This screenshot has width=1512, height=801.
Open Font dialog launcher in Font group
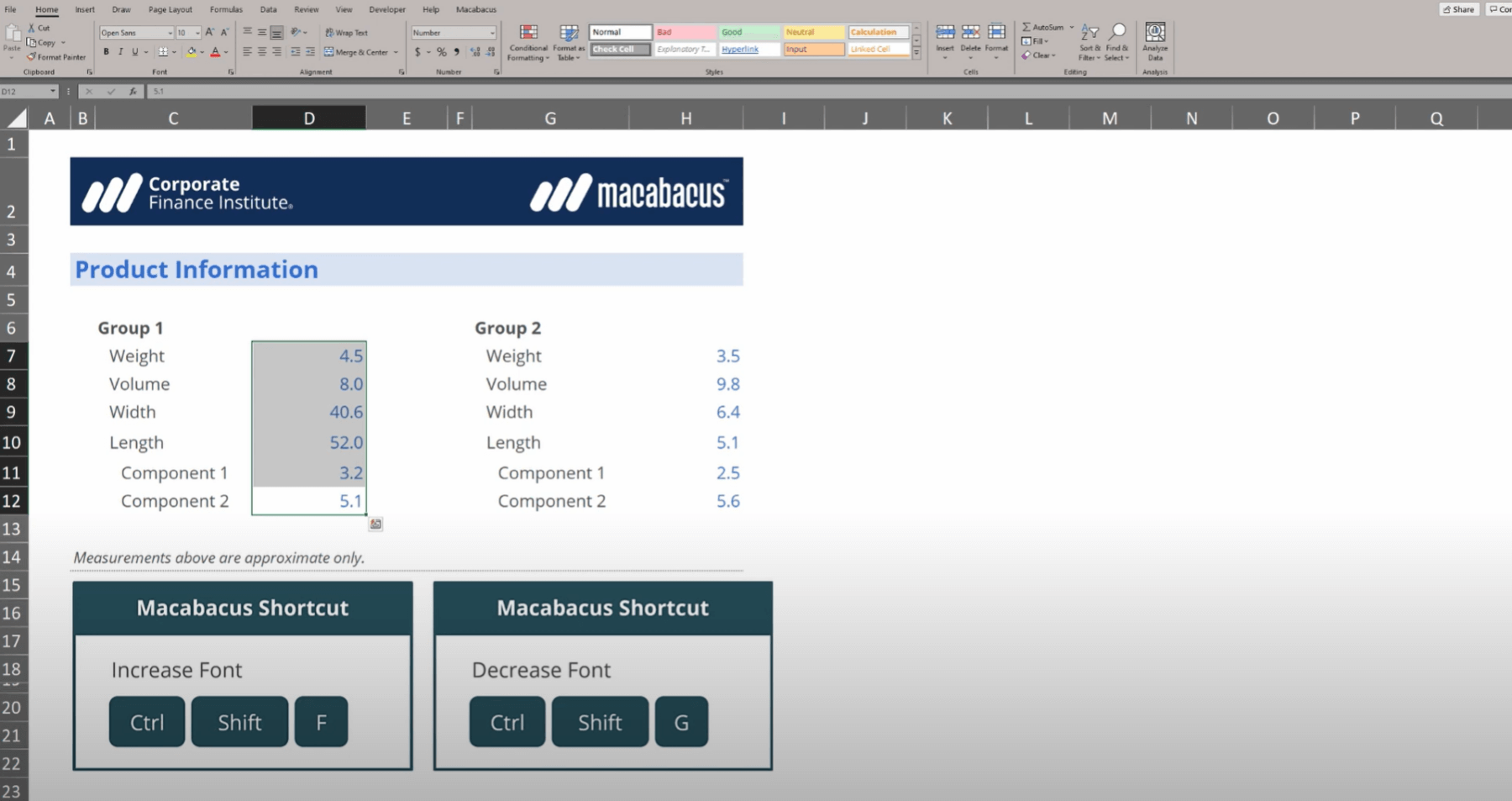click(231, 72)
